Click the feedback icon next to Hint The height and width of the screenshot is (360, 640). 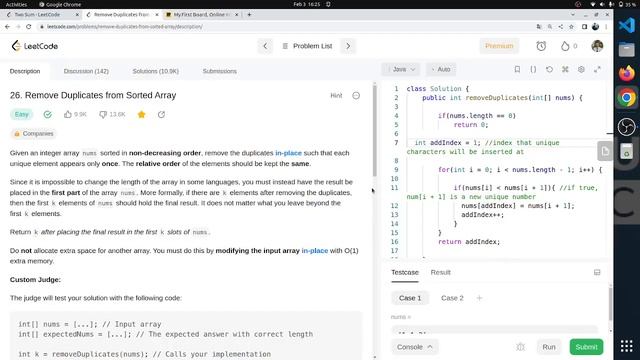click(x=356, y=96)
